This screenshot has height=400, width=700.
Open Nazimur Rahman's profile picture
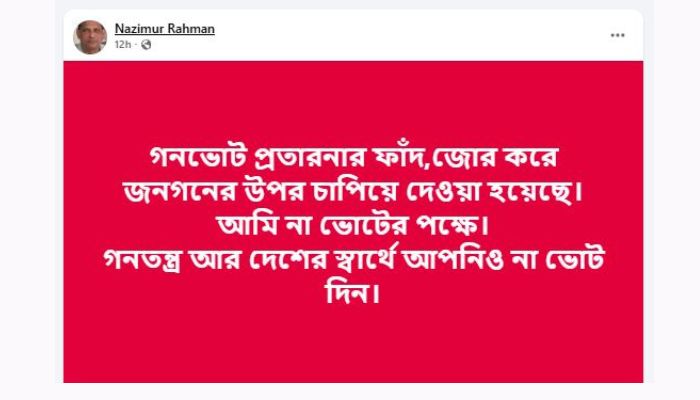point(90,37)
